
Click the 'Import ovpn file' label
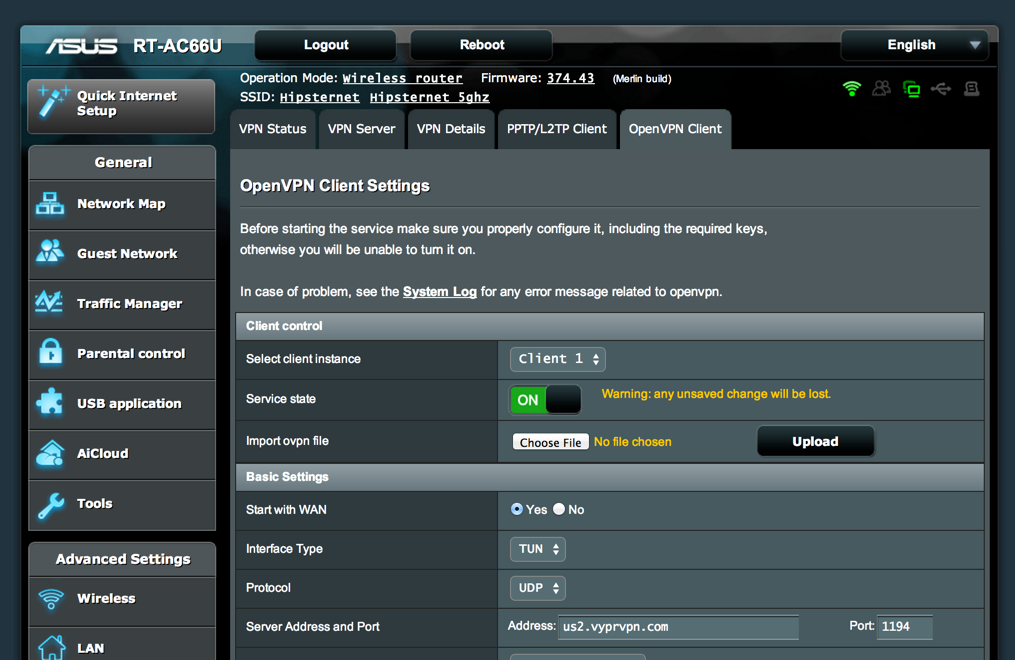tap(287, 441)
